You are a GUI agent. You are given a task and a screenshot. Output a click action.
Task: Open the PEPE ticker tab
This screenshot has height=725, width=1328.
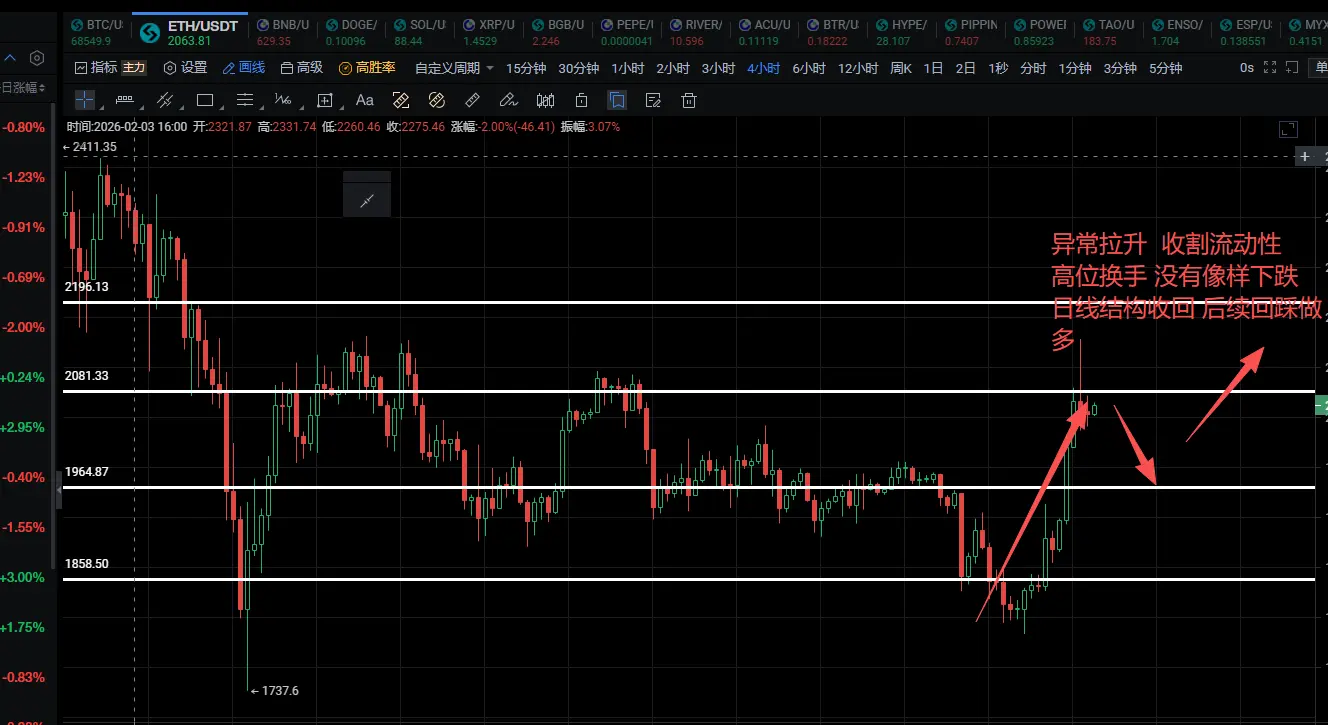click(x=625, y=32)
